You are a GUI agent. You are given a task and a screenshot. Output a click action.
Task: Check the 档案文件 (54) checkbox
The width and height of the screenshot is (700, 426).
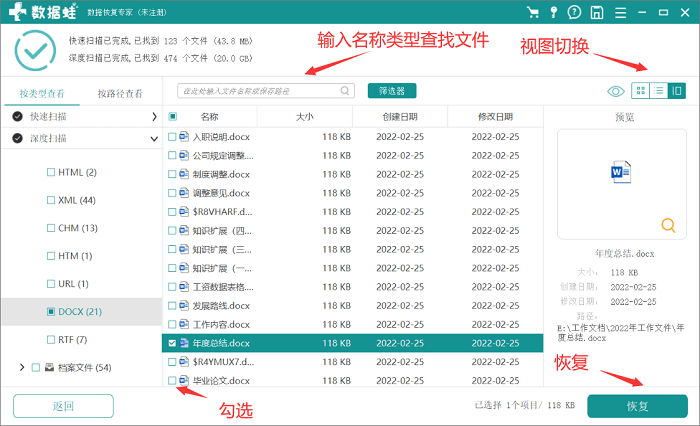point(36,368)
